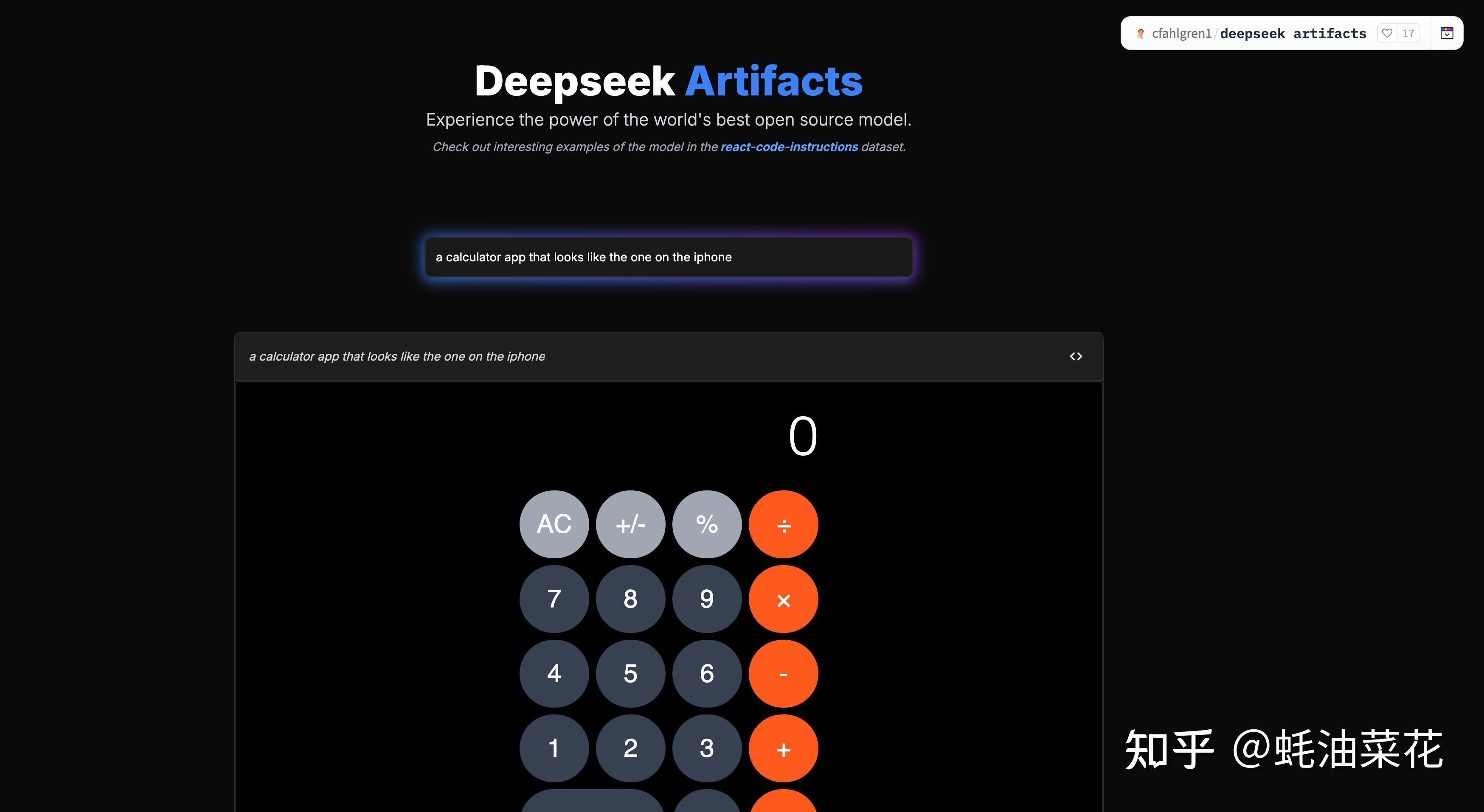Toggle number sign with the +/- key
The height and width of the screenshot is (812, 1484).
point(630,524)
